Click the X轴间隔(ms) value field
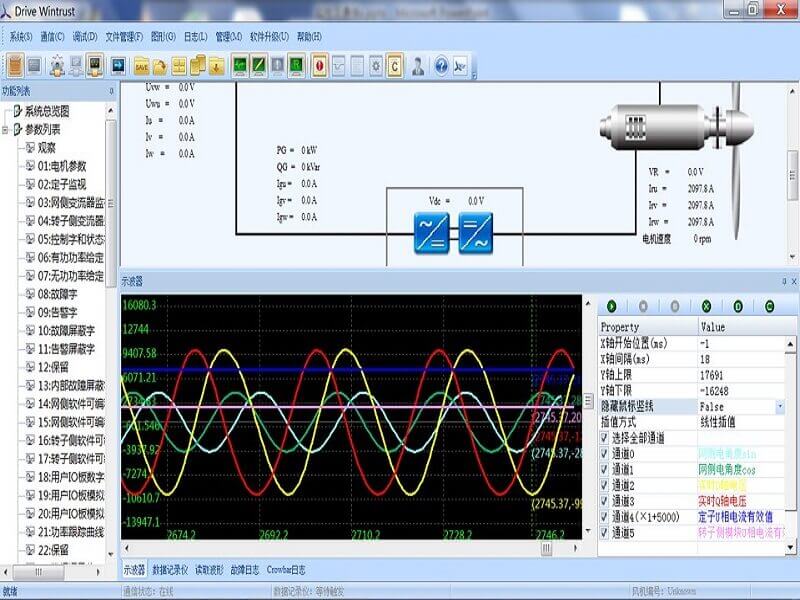This screenshot has height=600, width=800. click(742, 359)
